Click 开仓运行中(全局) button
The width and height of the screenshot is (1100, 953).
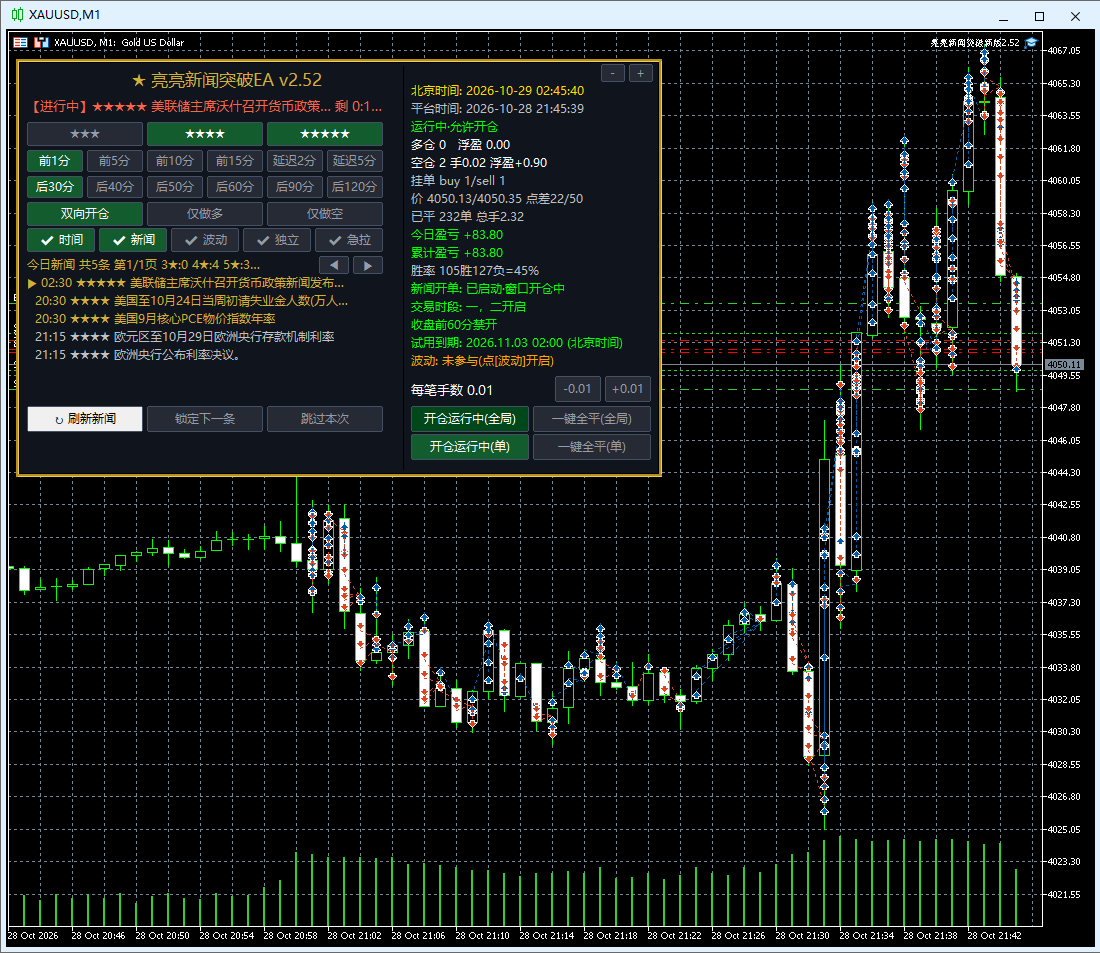pyautogui.click(x=469, y=419)
